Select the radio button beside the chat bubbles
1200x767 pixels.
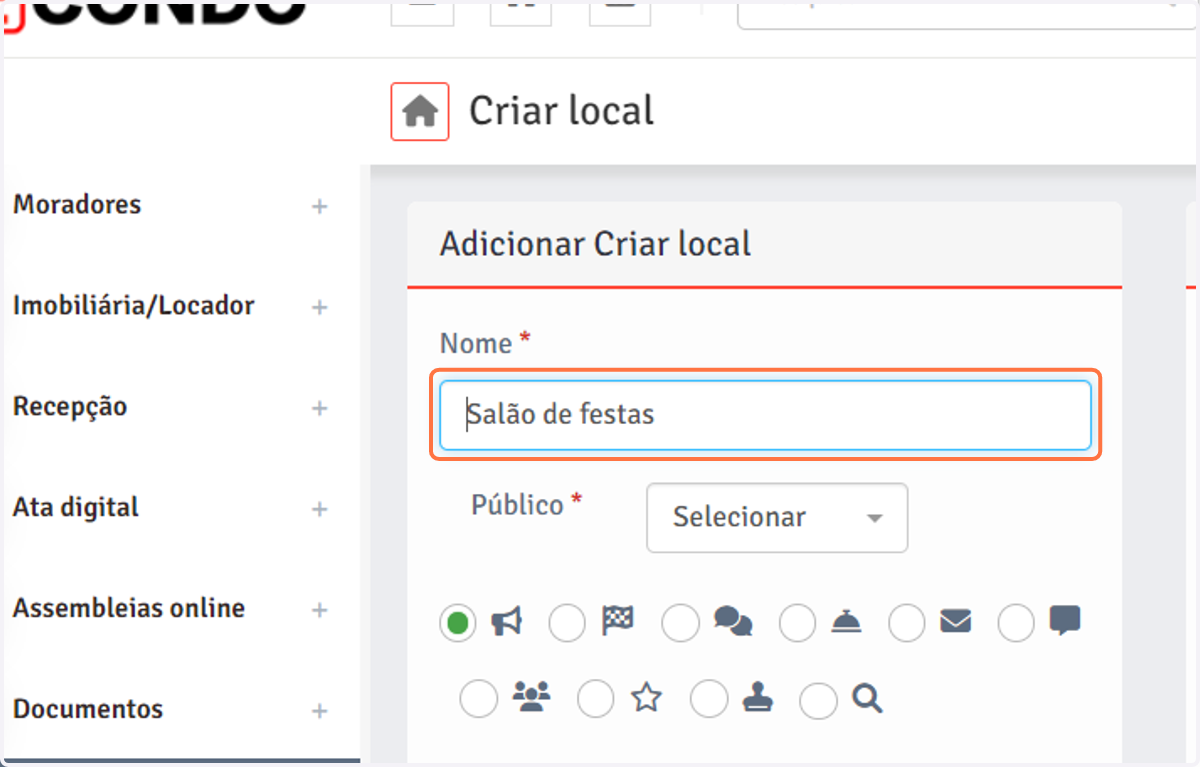point(681,624)
